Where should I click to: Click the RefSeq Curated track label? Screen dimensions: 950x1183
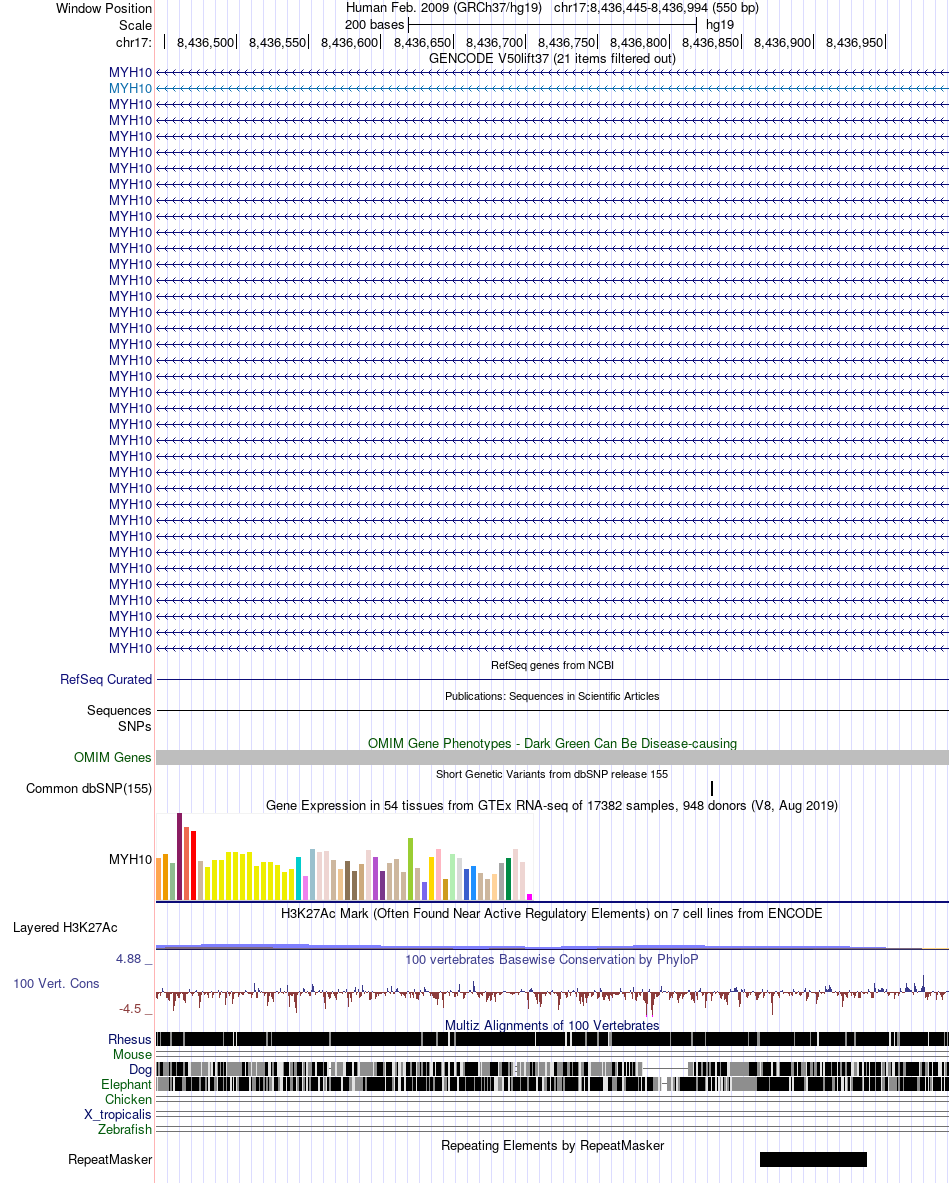pos(106,679)
